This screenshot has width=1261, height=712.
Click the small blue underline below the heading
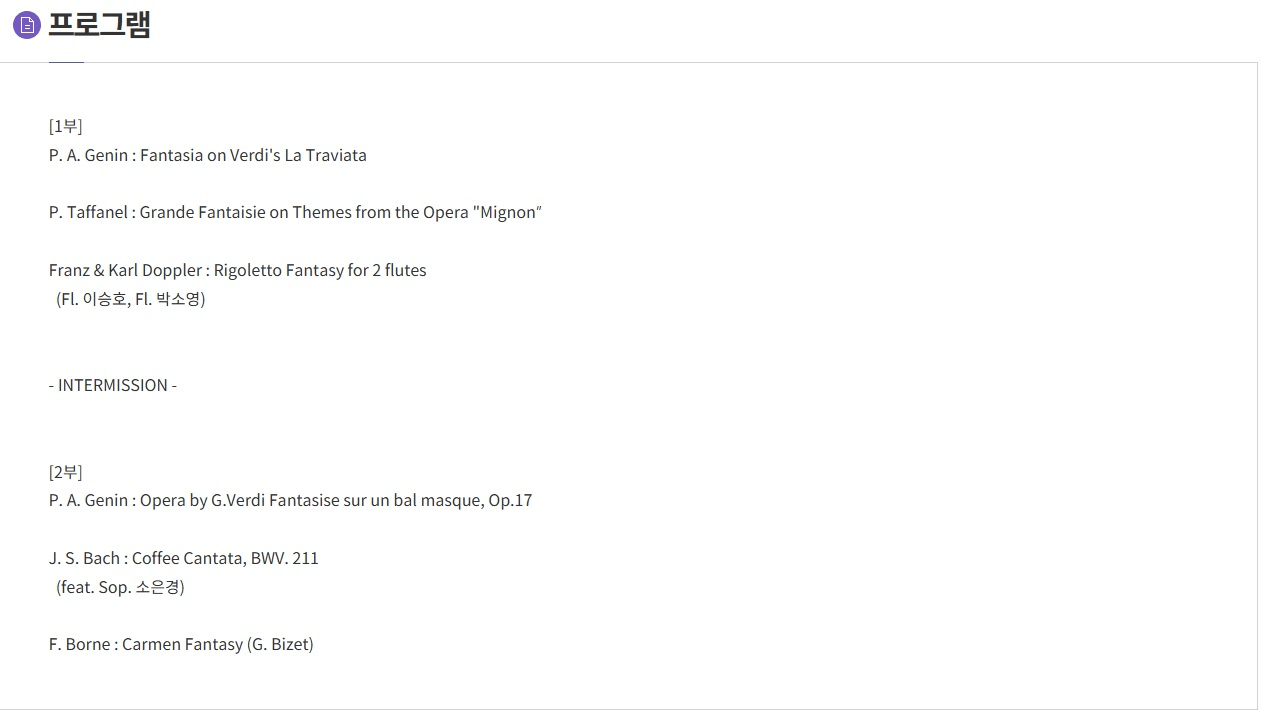(x=66, y=62)
